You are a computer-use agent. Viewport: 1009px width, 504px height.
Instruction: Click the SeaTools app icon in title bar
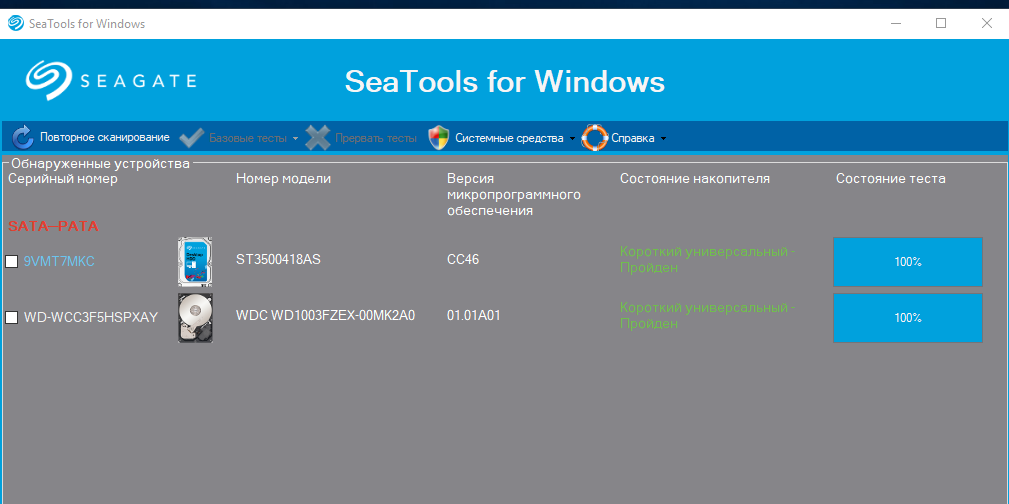click(16, 23)
